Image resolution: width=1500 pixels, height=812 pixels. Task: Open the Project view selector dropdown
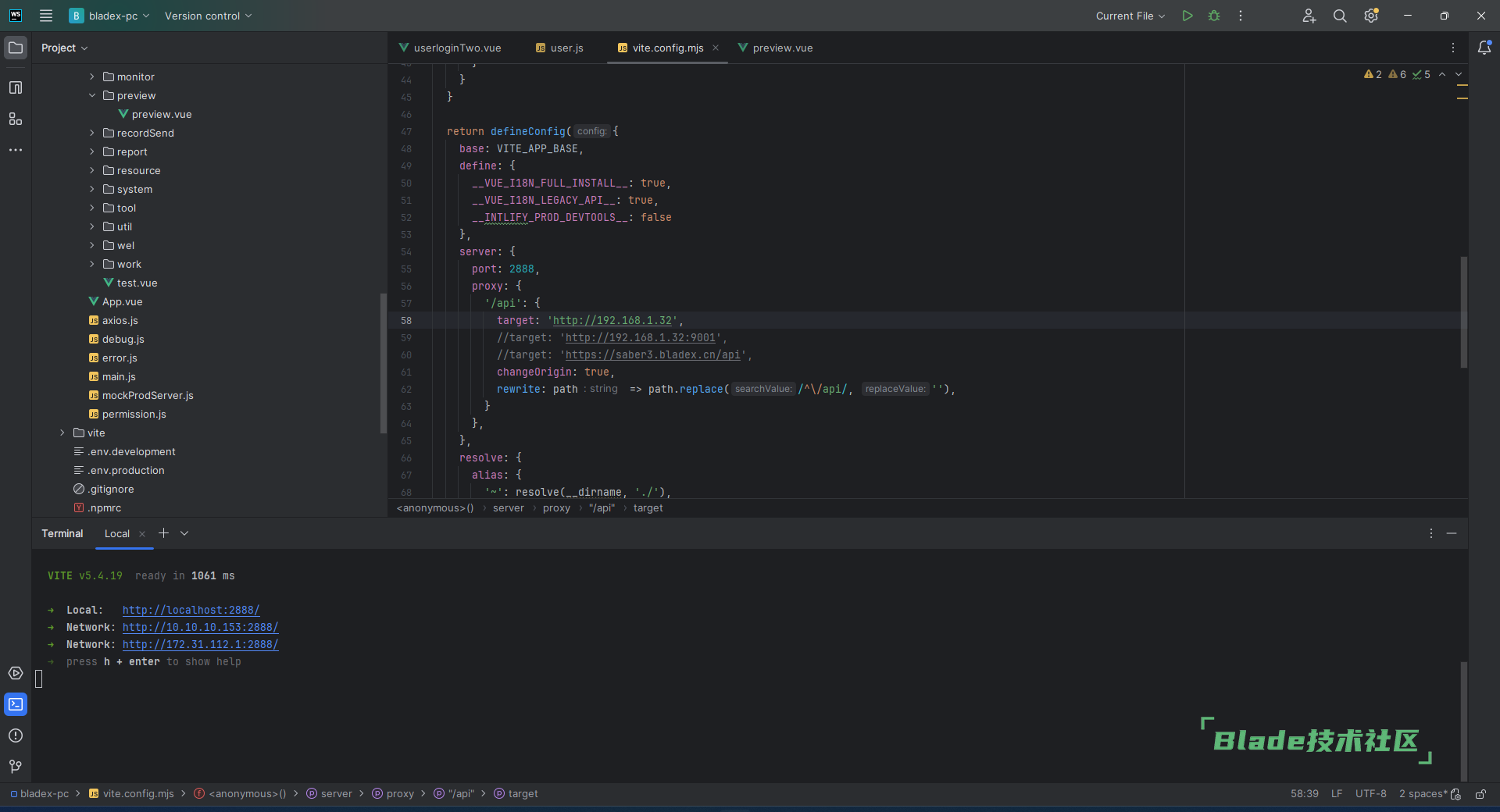pos(65,48)
